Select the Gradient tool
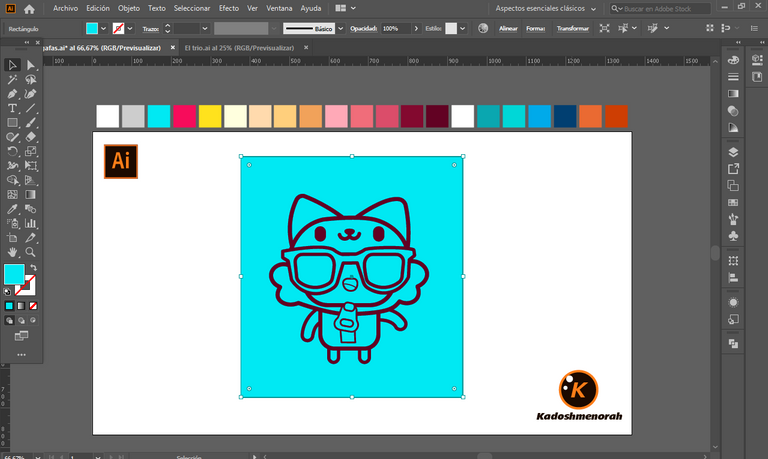768x459 pixels. (x=30, y=194)
